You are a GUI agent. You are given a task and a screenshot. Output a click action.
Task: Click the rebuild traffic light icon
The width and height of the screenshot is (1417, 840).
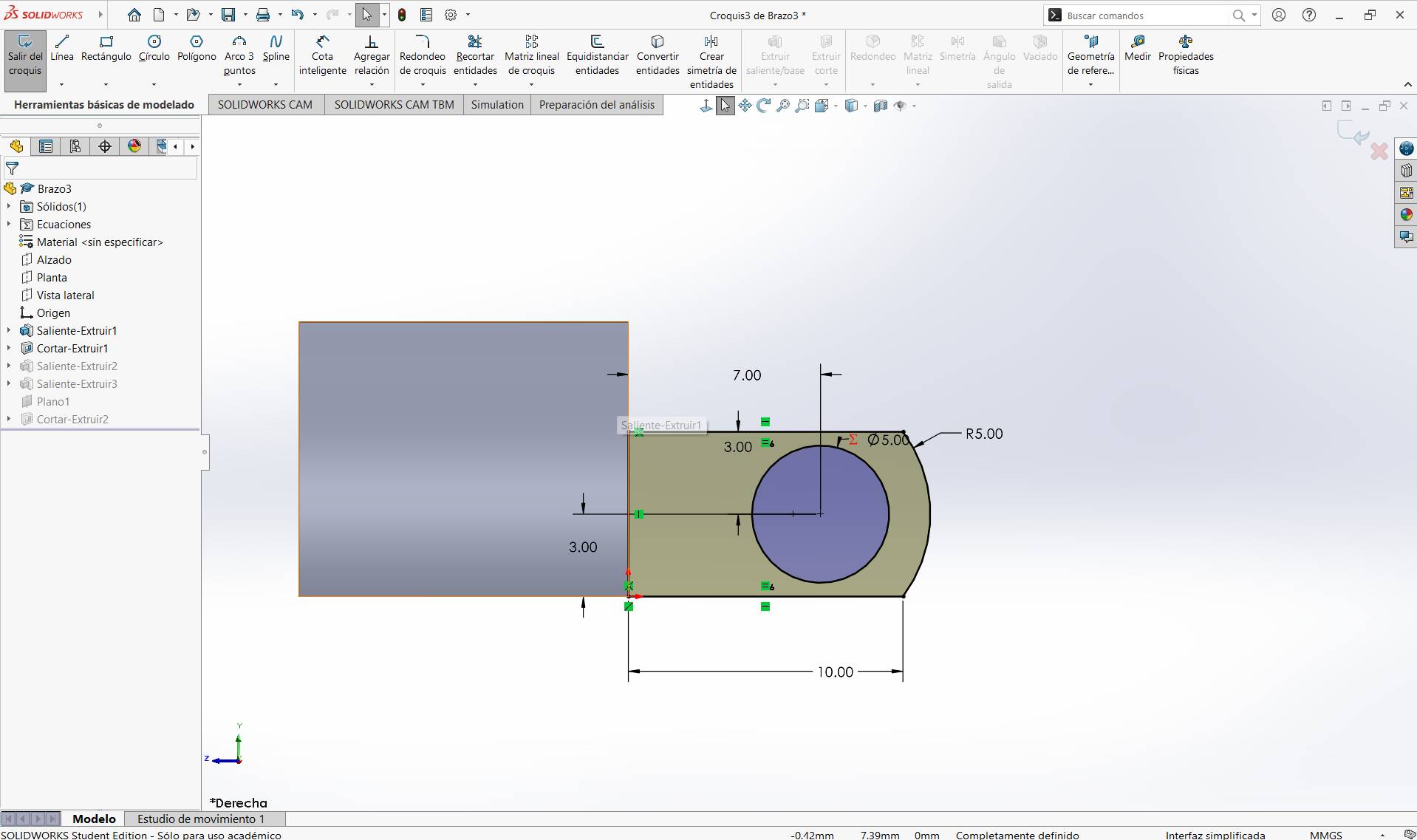[402, 15]
